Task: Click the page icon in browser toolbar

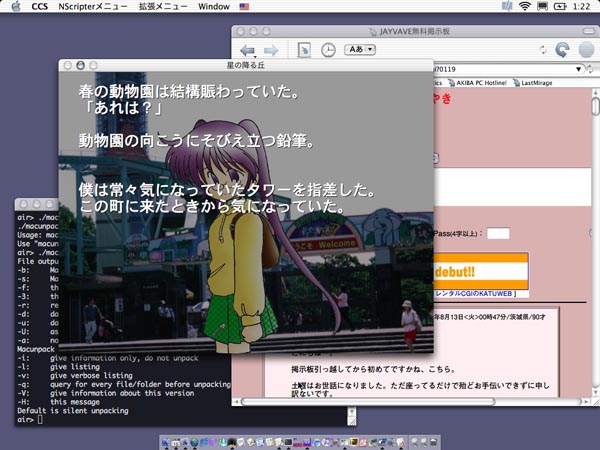Action: click(304, 50)
